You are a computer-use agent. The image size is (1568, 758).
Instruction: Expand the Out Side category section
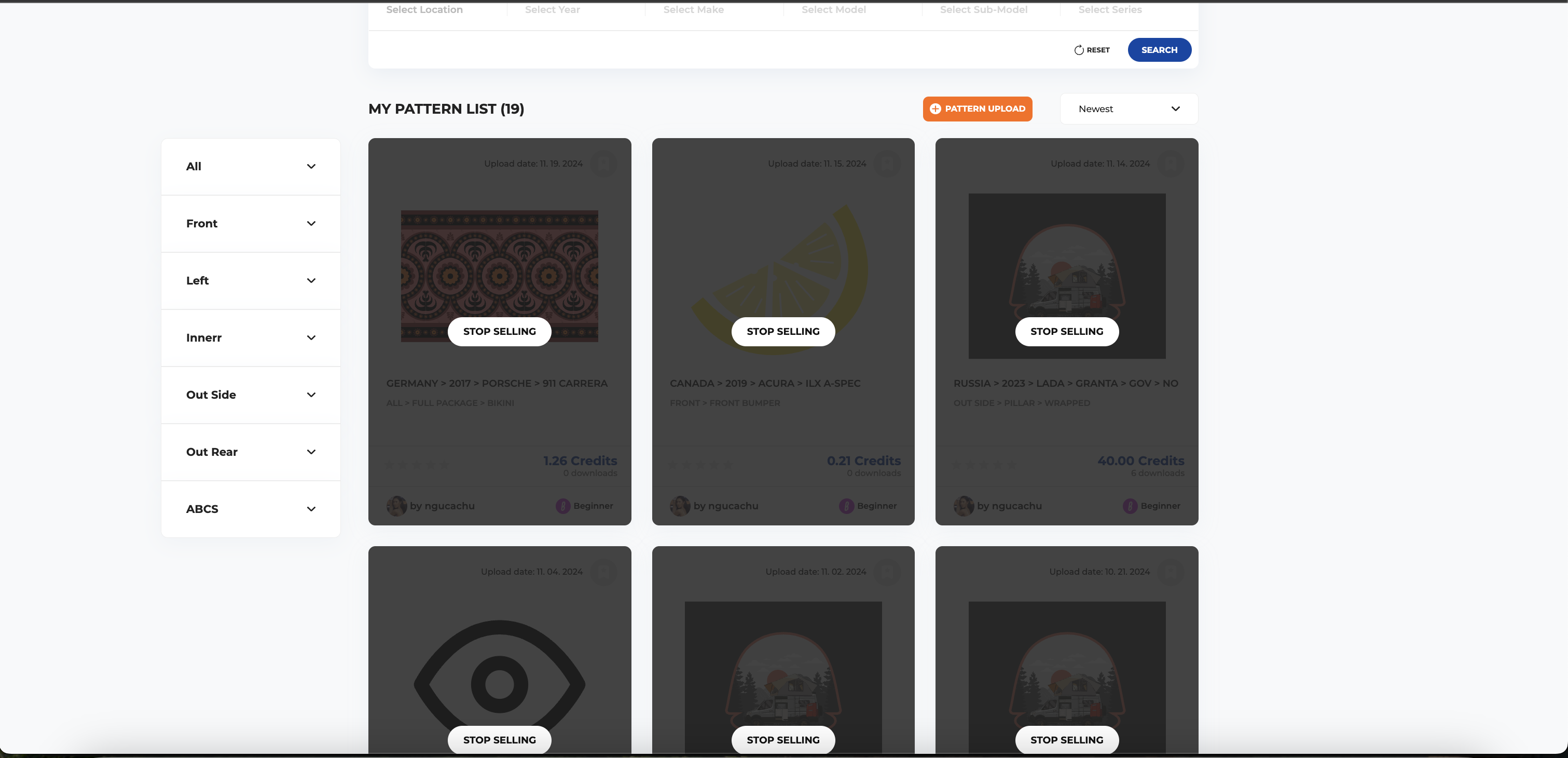click(251, 395)
